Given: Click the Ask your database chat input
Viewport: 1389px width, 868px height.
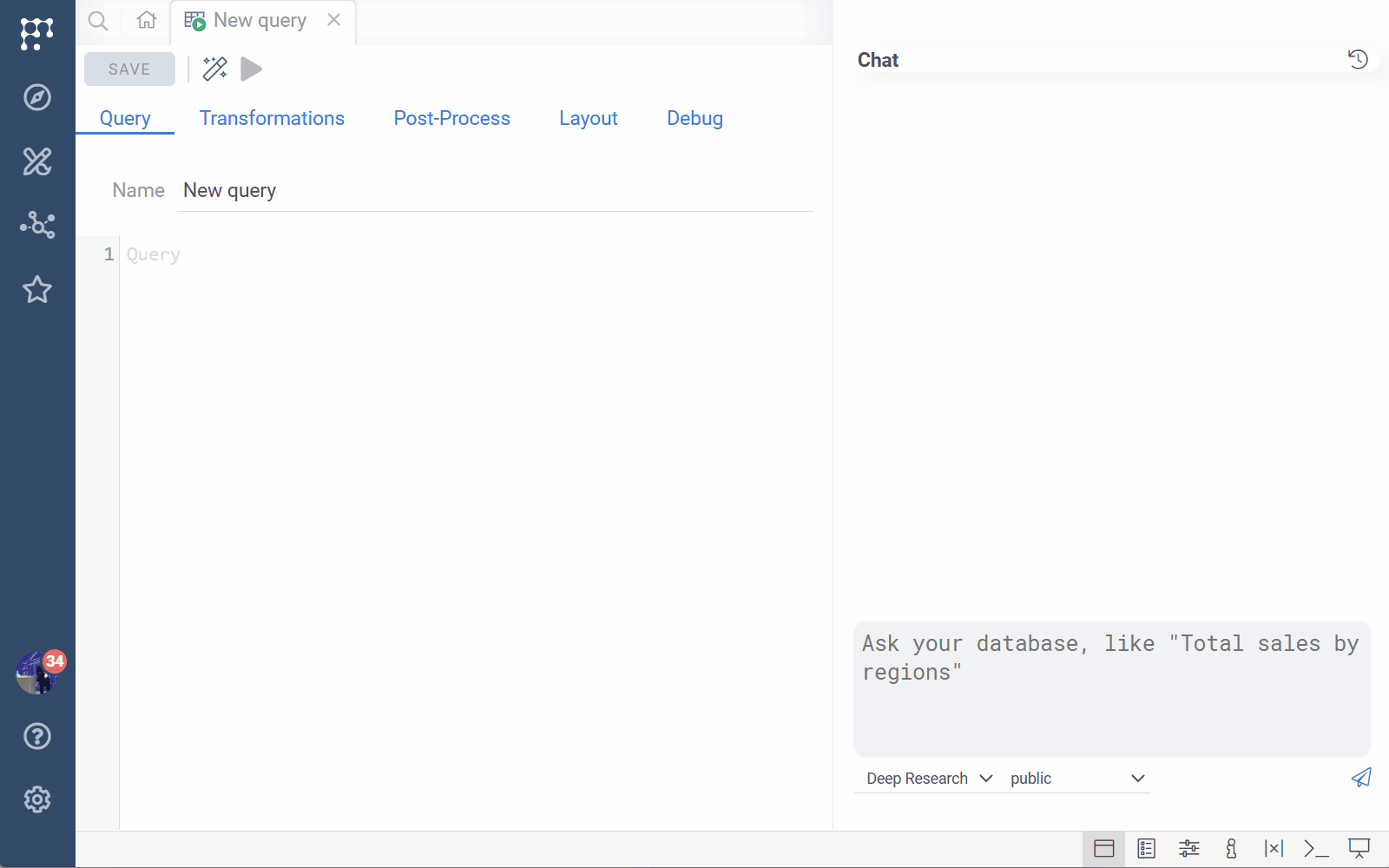Looking at the screenshot, I should (1111, 687).
